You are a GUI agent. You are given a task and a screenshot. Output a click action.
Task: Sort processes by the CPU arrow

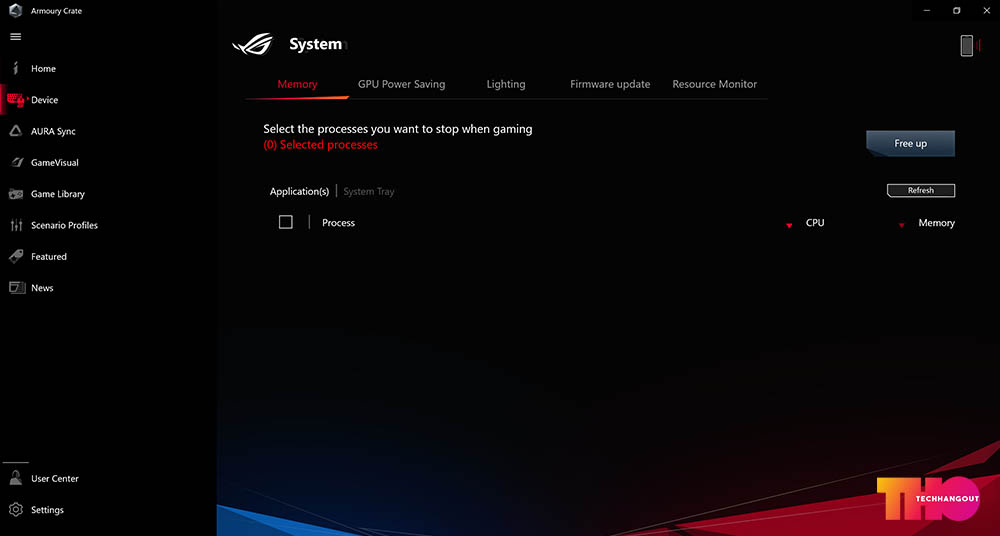(789, 225)
